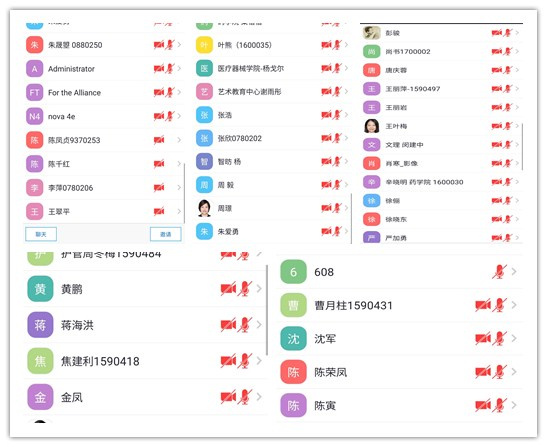Expand the chevron next to 陈千红
This screenshot has width=547, height=447.
click(179, 164)
